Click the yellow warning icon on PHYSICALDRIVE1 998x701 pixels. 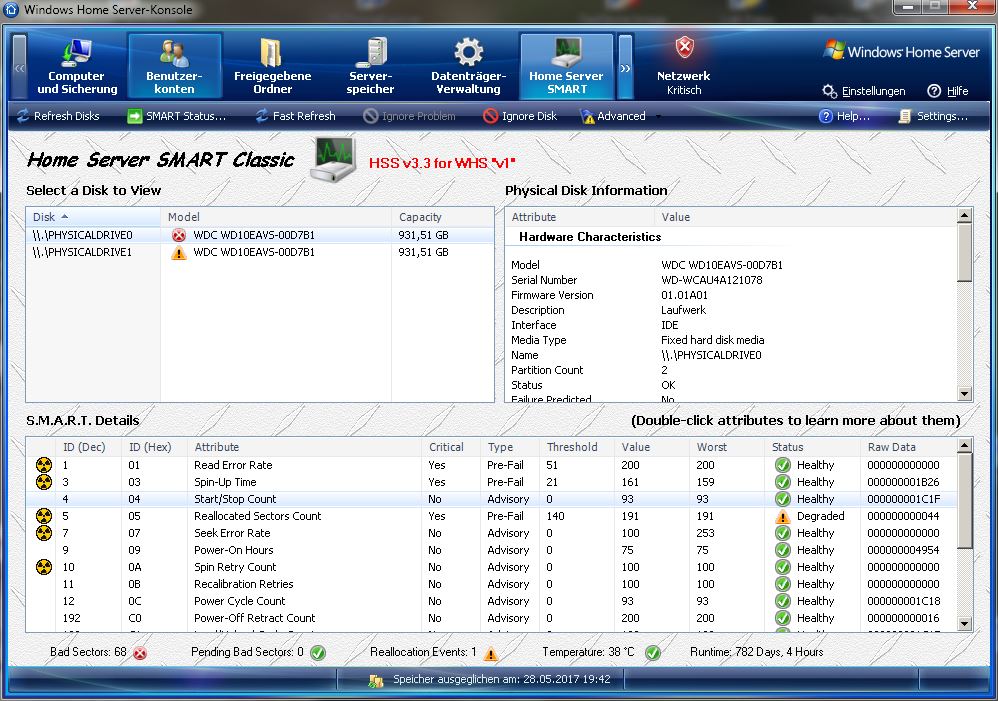179,253
